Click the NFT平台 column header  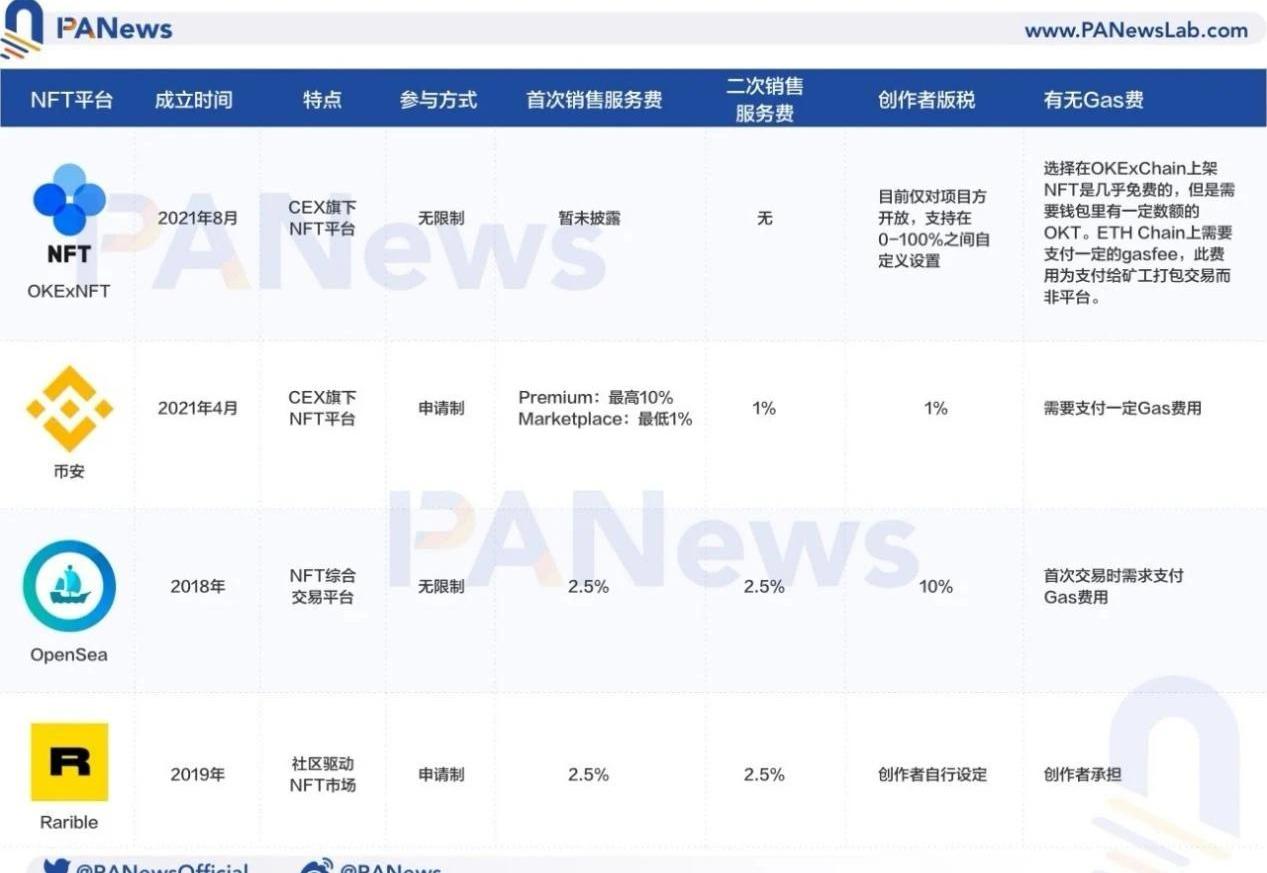pyautogui.click(x=71, y=100)
